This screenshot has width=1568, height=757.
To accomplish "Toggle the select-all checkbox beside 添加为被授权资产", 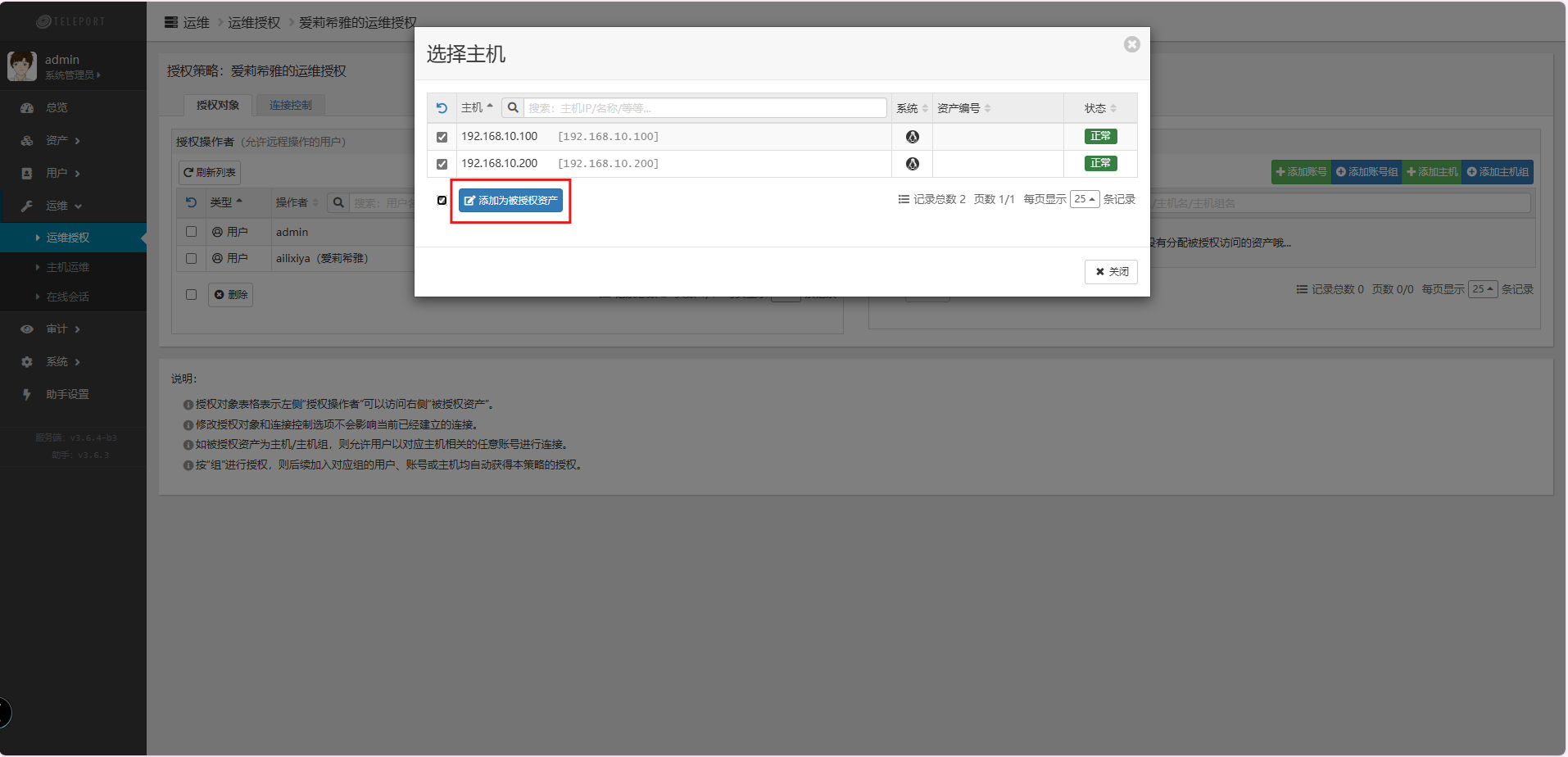I will coord(442,201).
